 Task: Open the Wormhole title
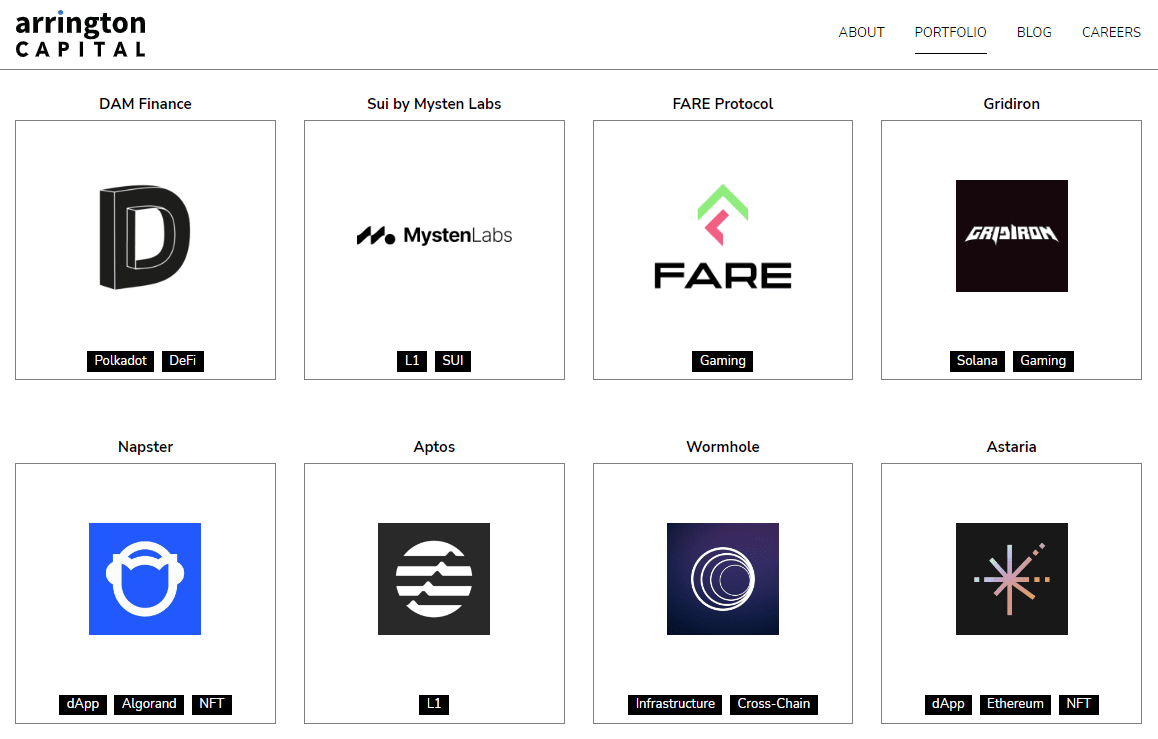(x=723, y=447)
